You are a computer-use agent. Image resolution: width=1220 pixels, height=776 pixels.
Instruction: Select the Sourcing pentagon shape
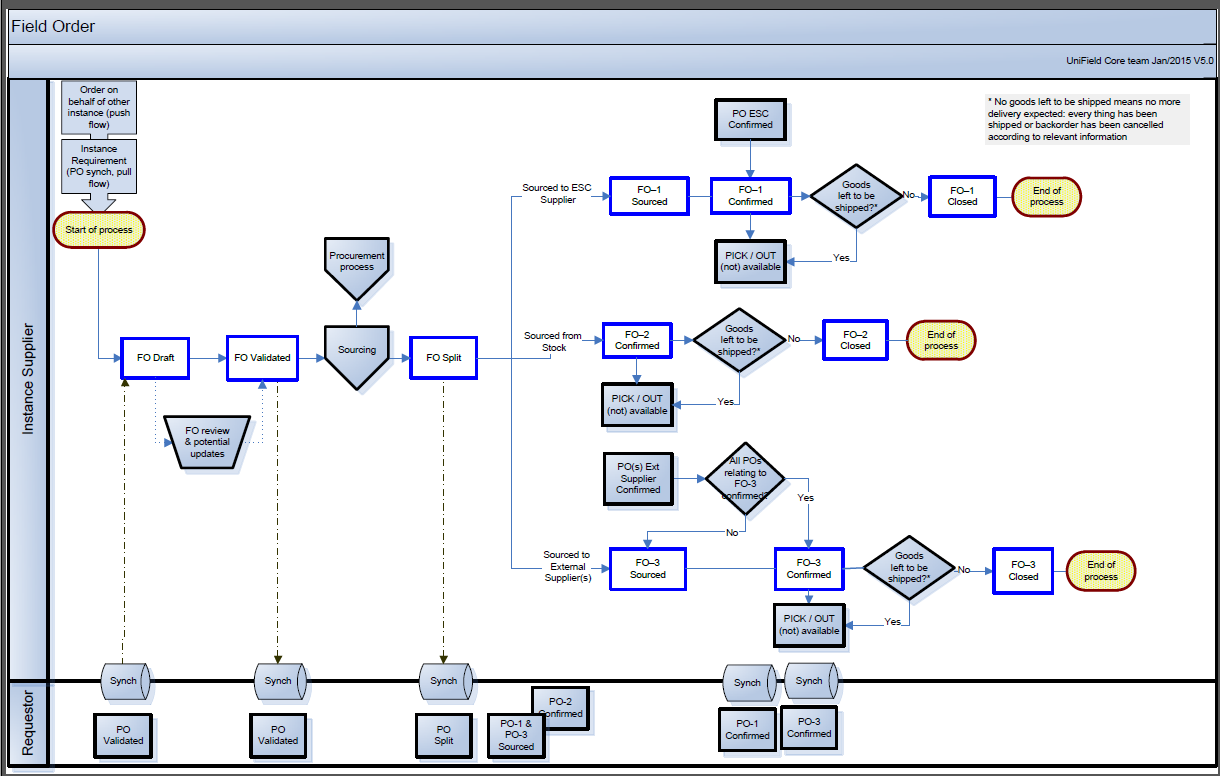point(357,355)
